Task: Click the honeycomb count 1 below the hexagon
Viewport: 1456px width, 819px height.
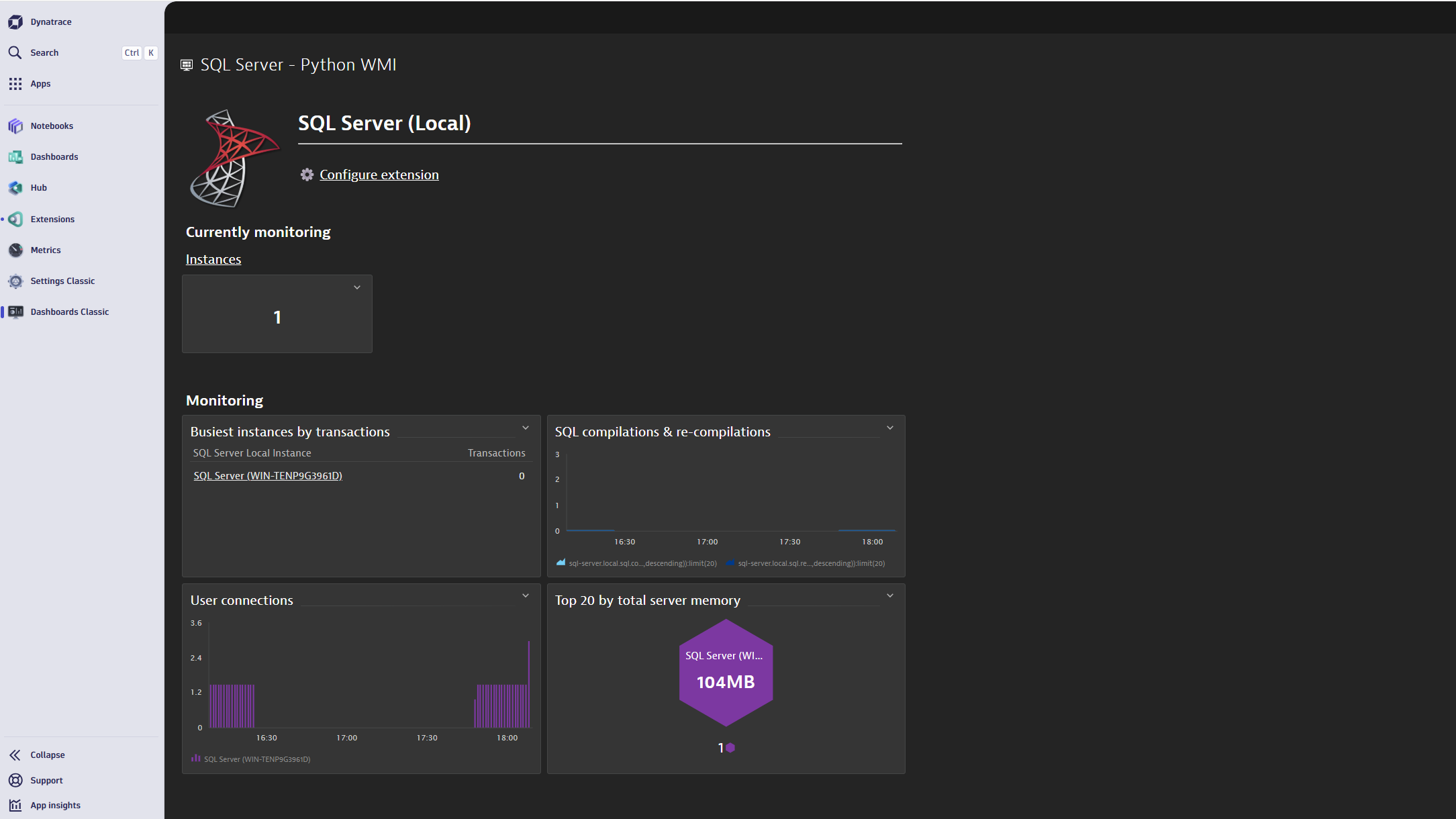Action: tap(721, 748)
